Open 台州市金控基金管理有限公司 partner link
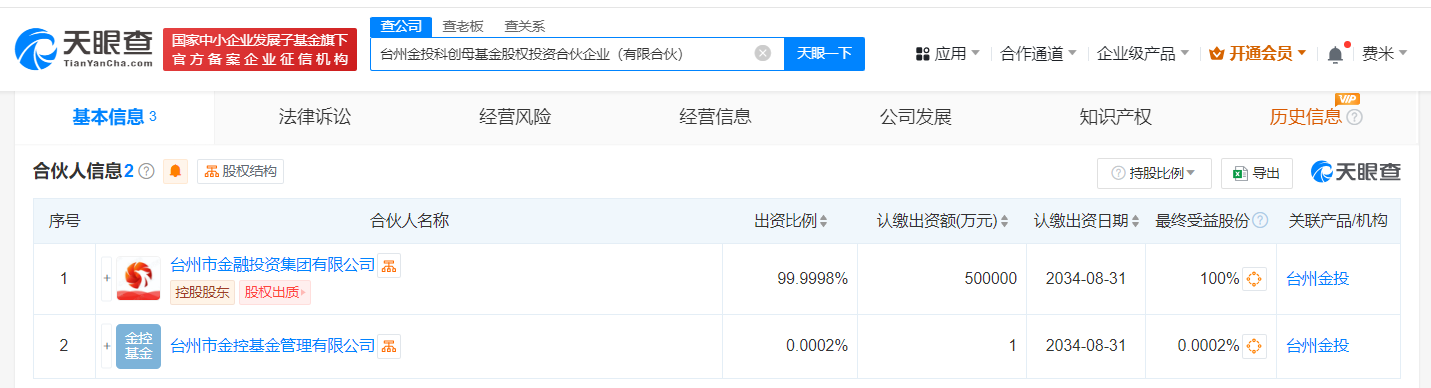This screenshot has width=1431, height=388. pos(273,346)
